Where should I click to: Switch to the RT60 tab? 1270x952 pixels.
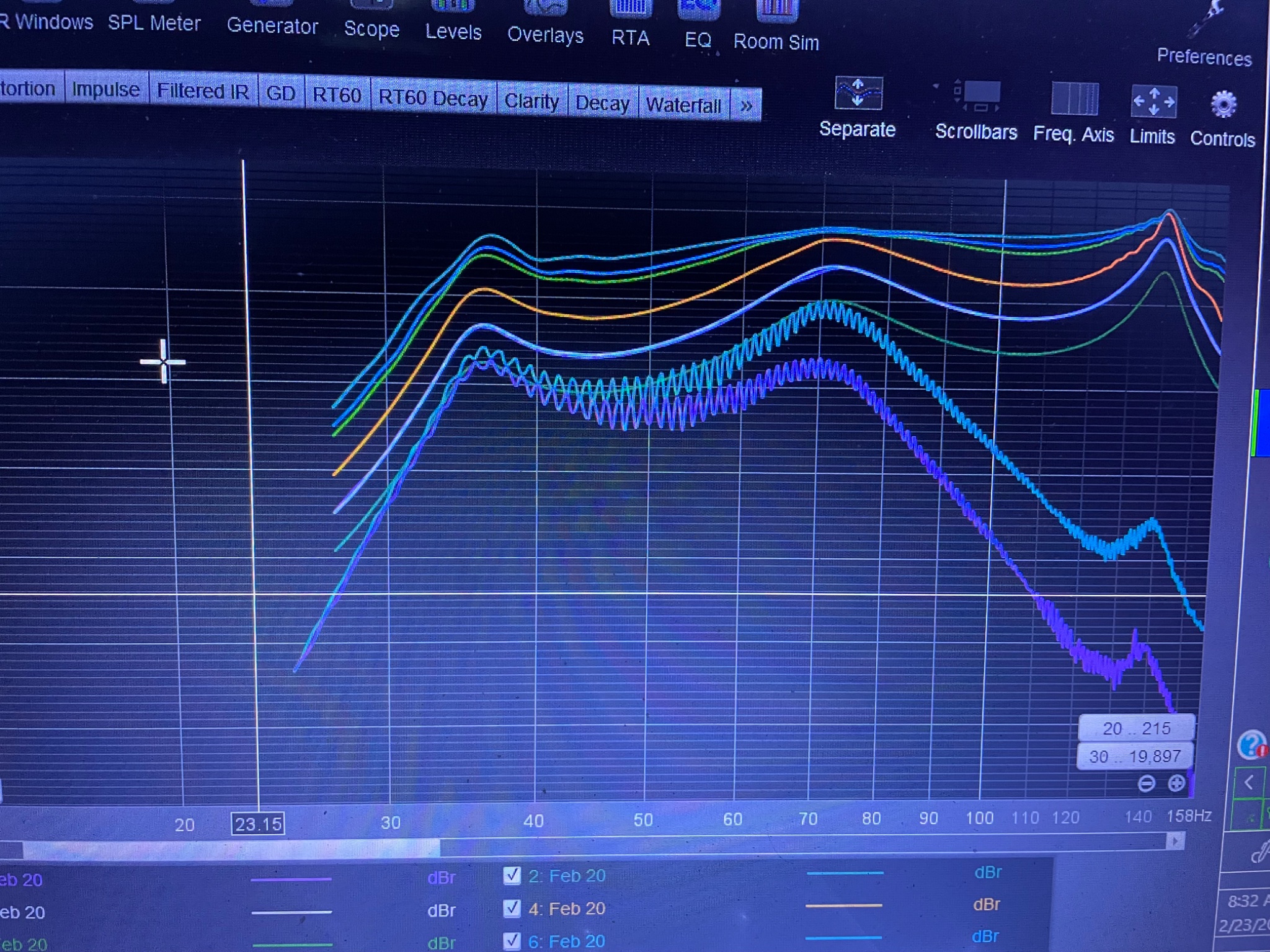coord(337,95)
